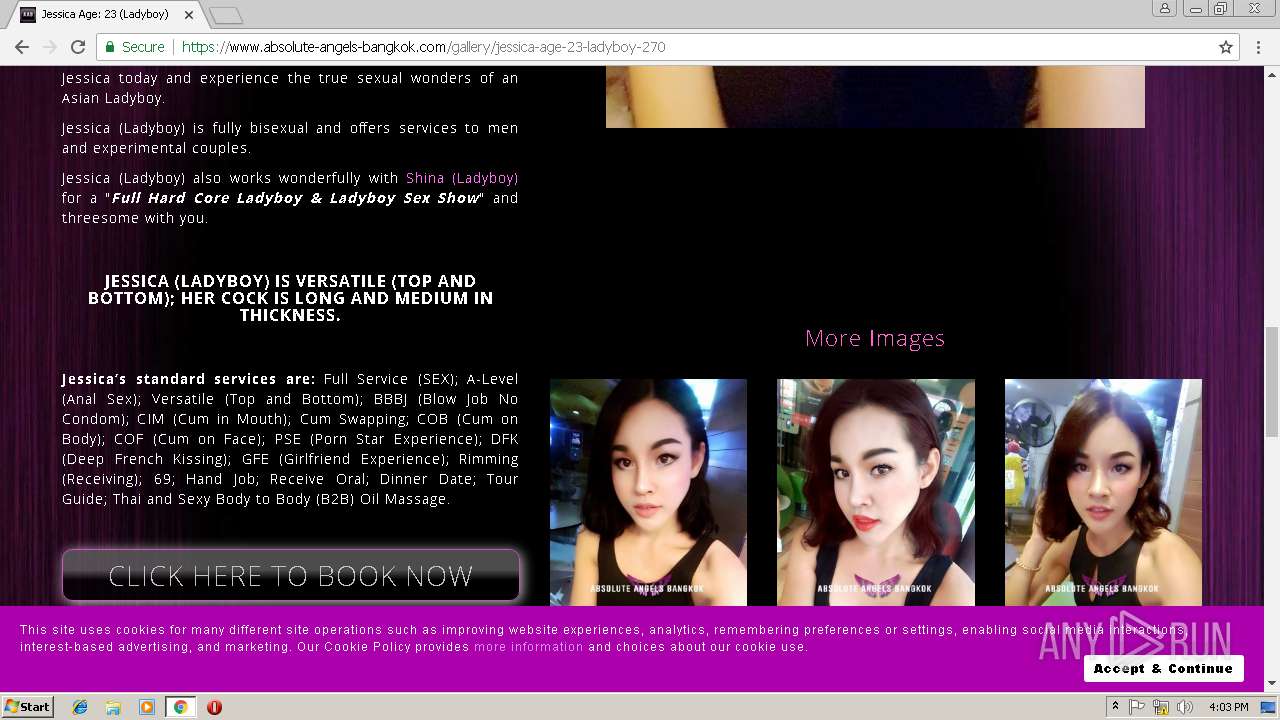Bookmark page with star icon

[x=1225, y=47]
